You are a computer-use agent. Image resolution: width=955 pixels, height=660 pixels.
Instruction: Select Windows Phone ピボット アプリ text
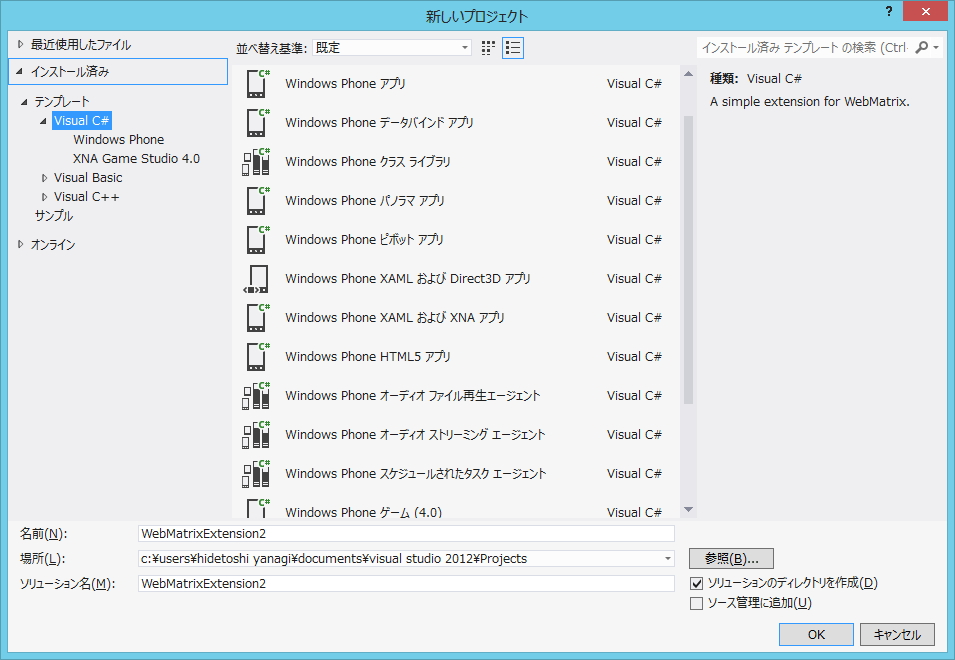coord(364,239)
